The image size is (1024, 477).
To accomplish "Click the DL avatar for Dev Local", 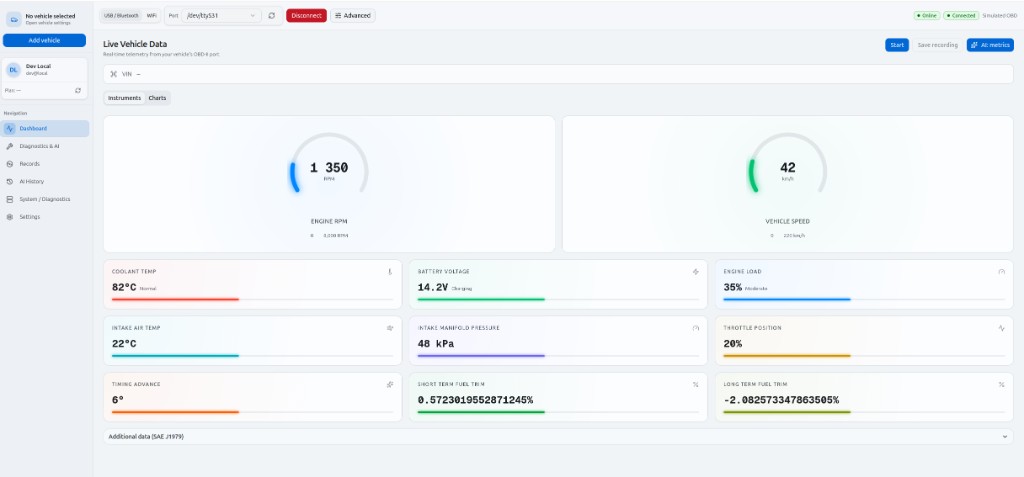I will pos(14,69).
